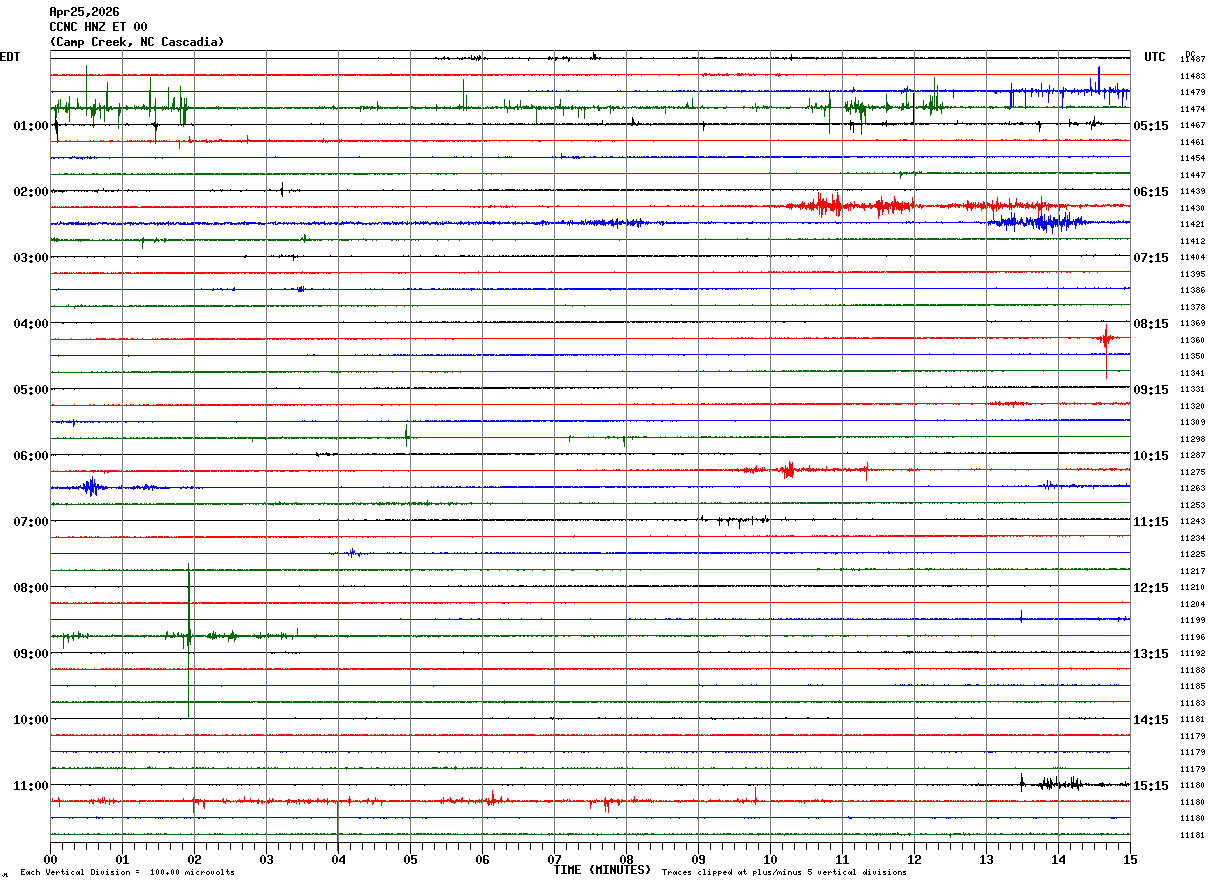1210x886 pixels.
Task: Select the 02:00 EDT time label
Action: (x=31, y=192)
